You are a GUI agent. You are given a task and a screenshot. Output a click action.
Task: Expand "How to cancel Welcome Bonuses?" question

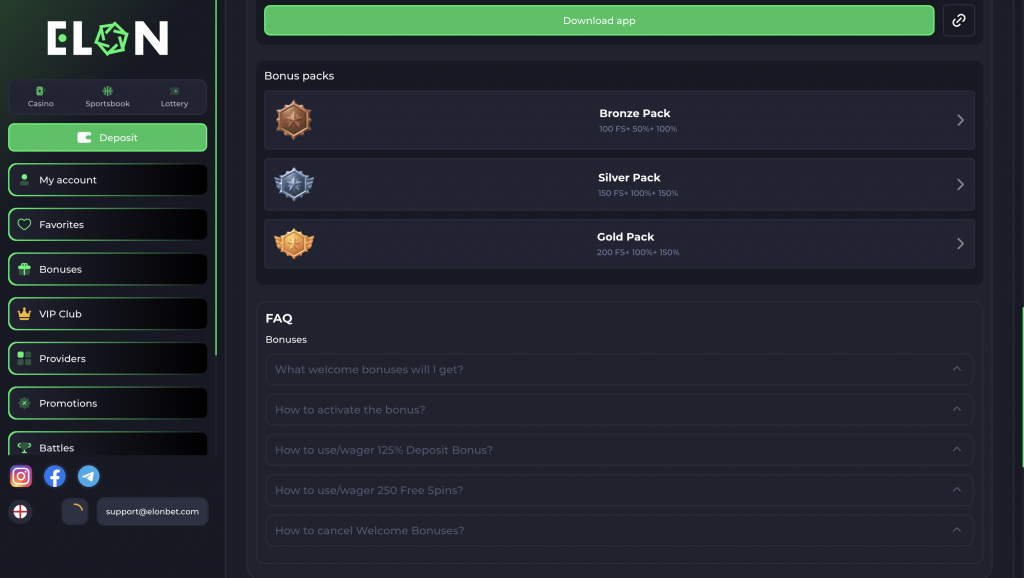(619, 531)
